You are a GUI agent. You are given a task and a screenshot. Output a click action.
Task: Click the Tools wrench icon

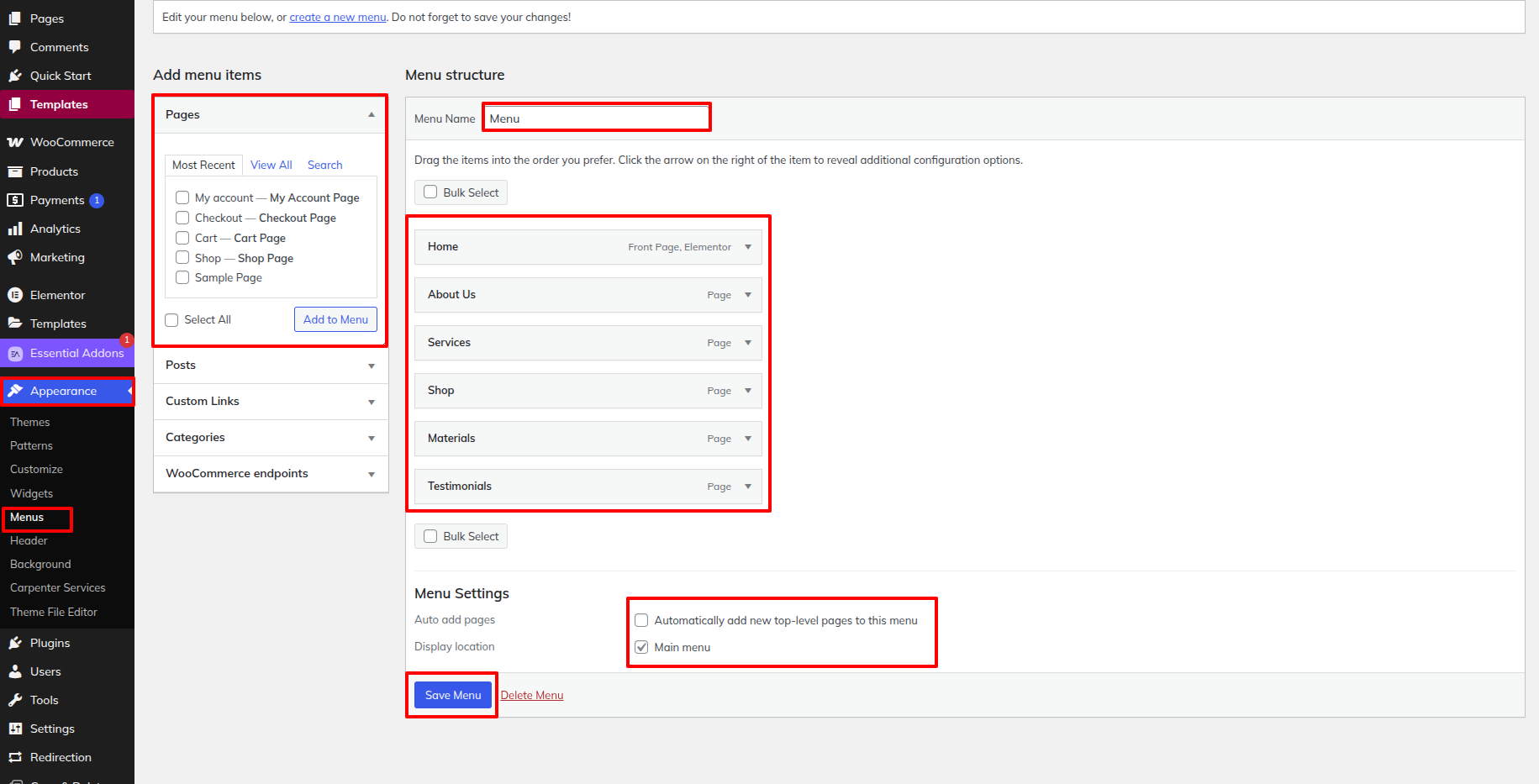(x=15, y=700)
